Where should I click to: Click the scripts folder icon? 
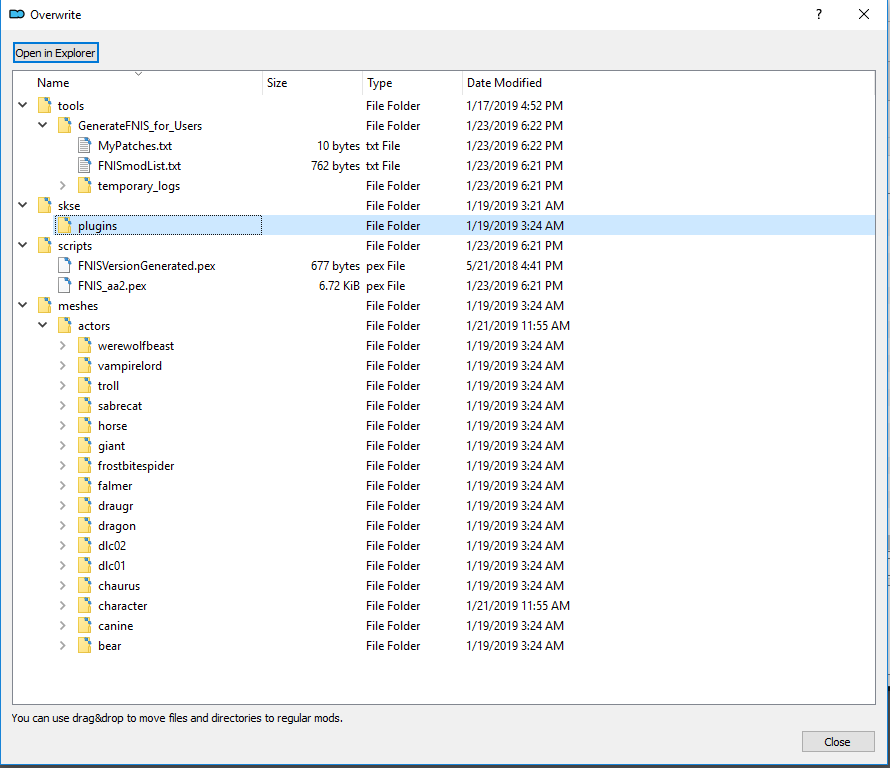pyautogui.click(x=45, y=245)
